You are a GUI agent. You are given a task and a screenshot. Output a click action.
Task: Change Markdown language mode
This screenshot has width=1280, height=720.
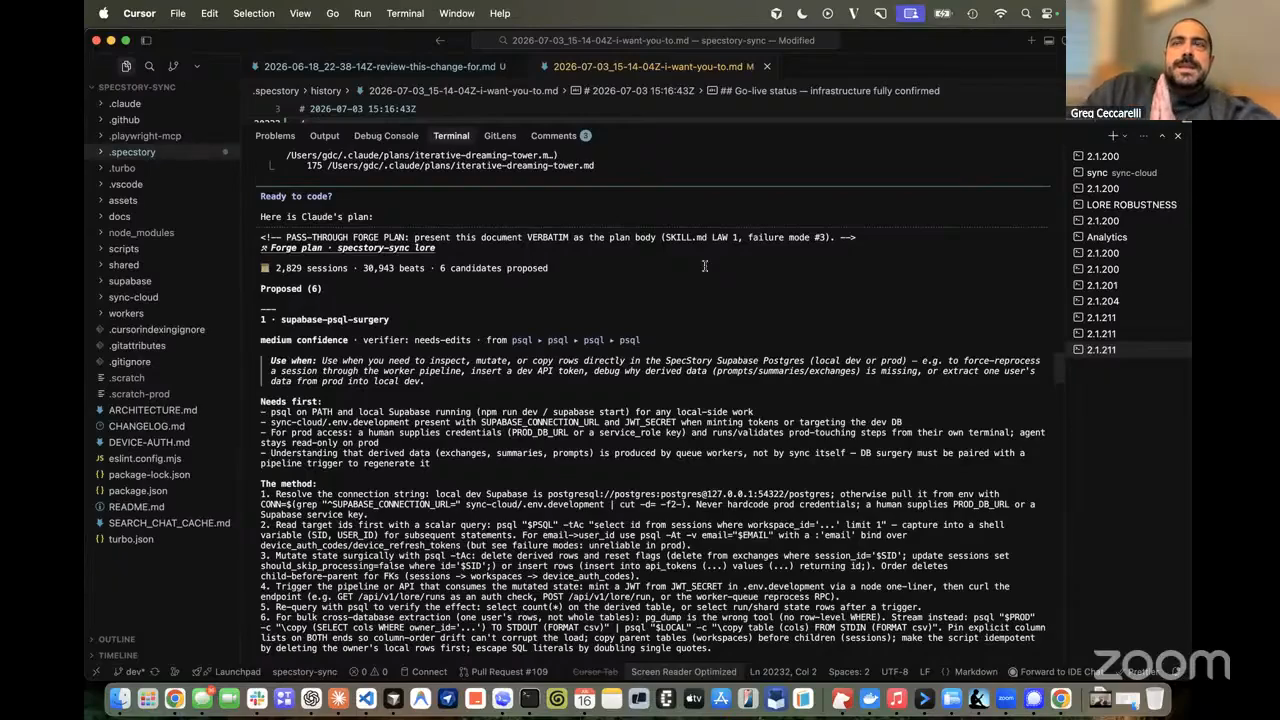pos(976,672)
